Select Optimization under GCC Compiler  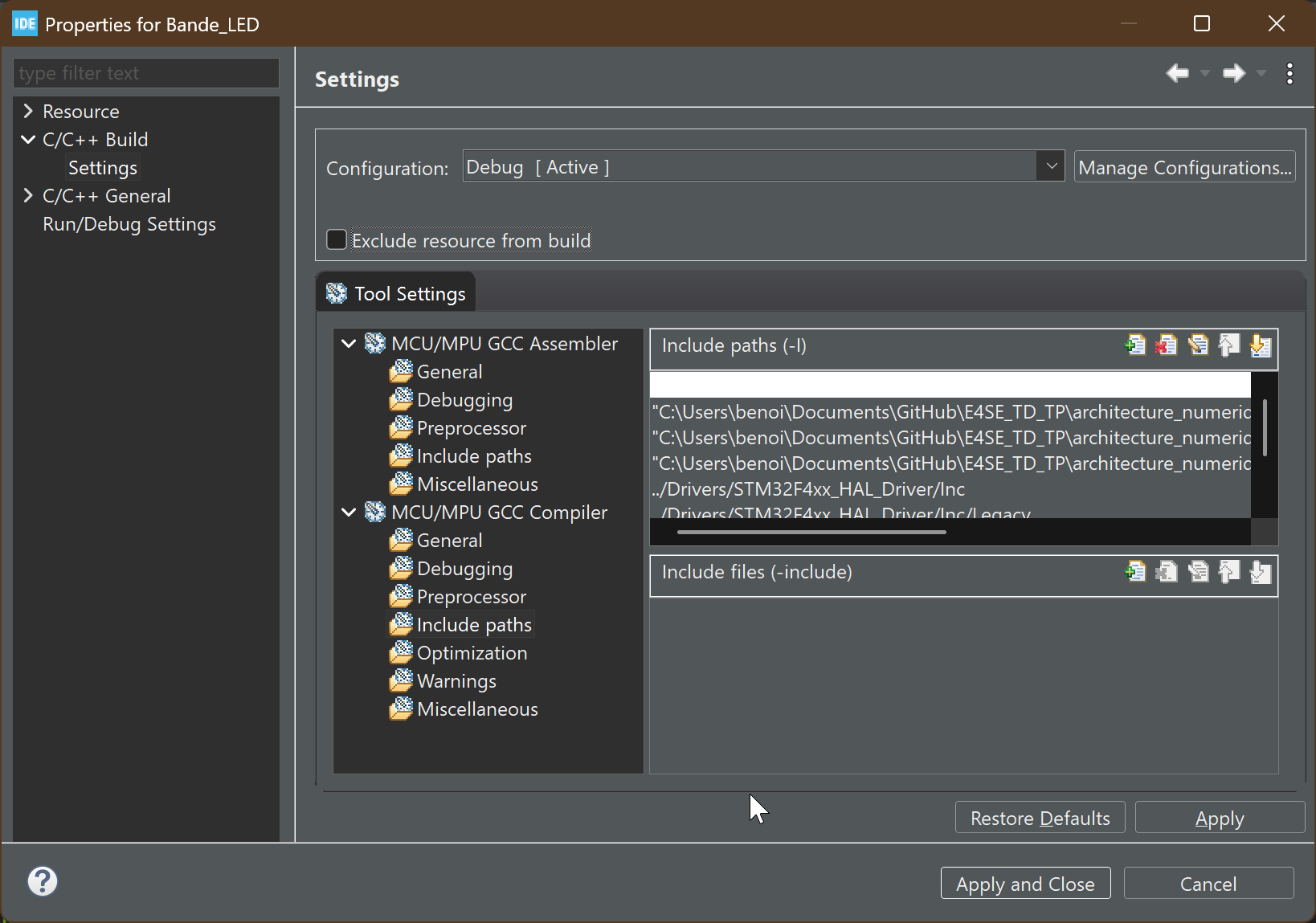[472, 652]
